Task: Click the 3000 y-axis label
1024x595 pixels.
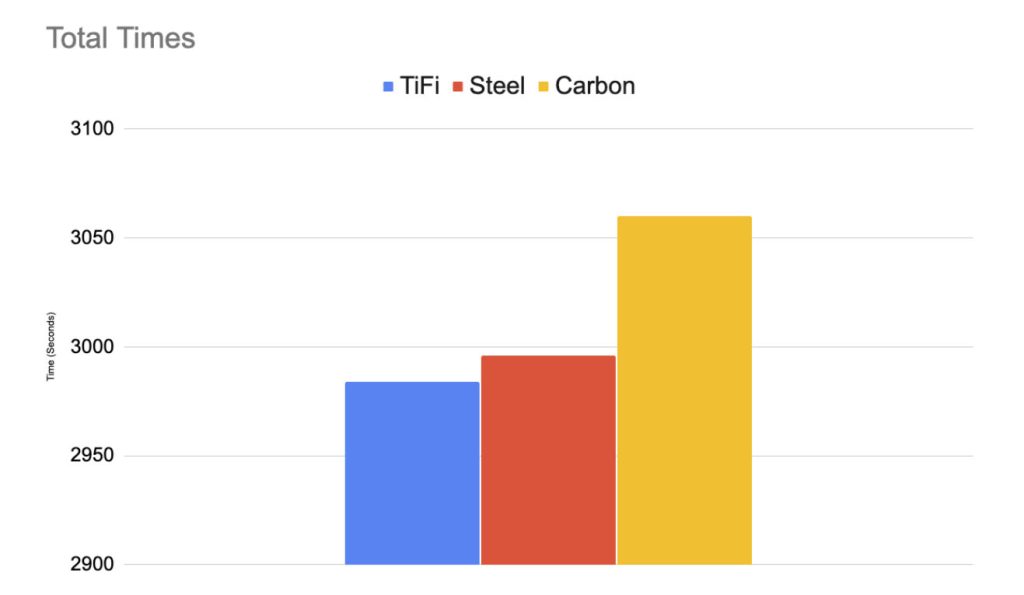Action: (x=93, y=347)
